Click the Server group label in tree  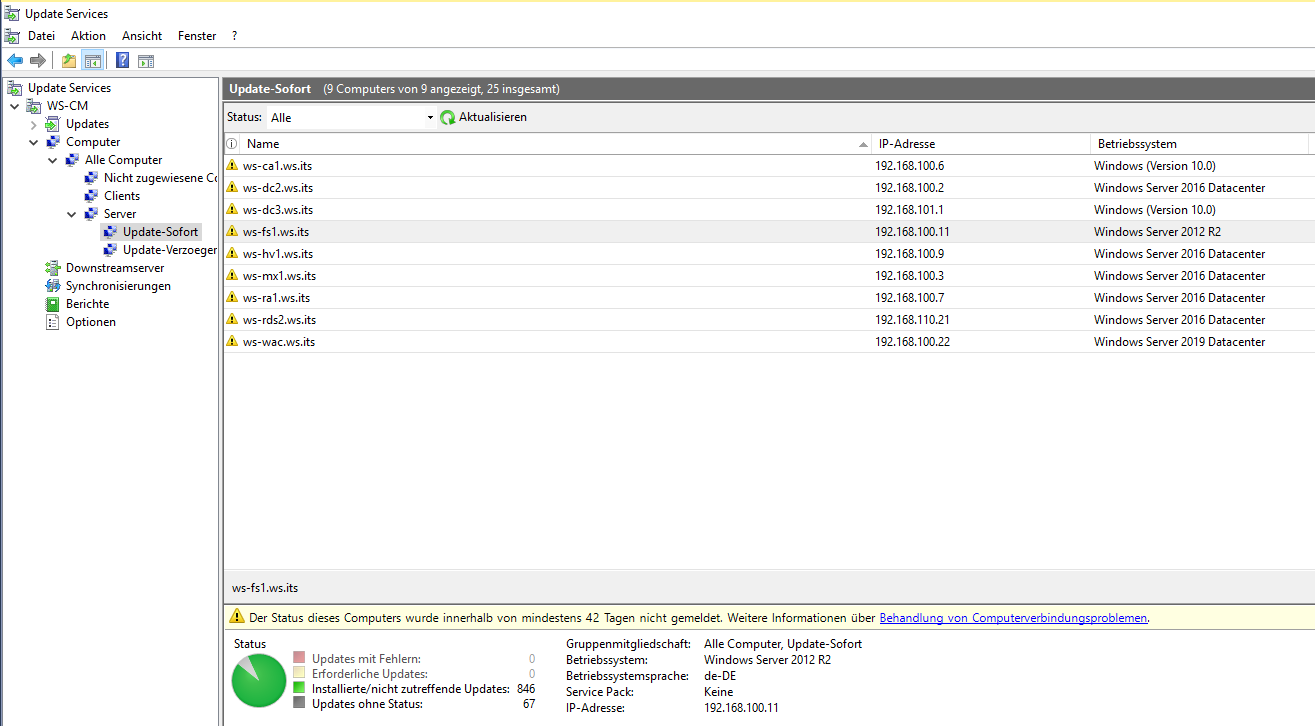[120, 214]
